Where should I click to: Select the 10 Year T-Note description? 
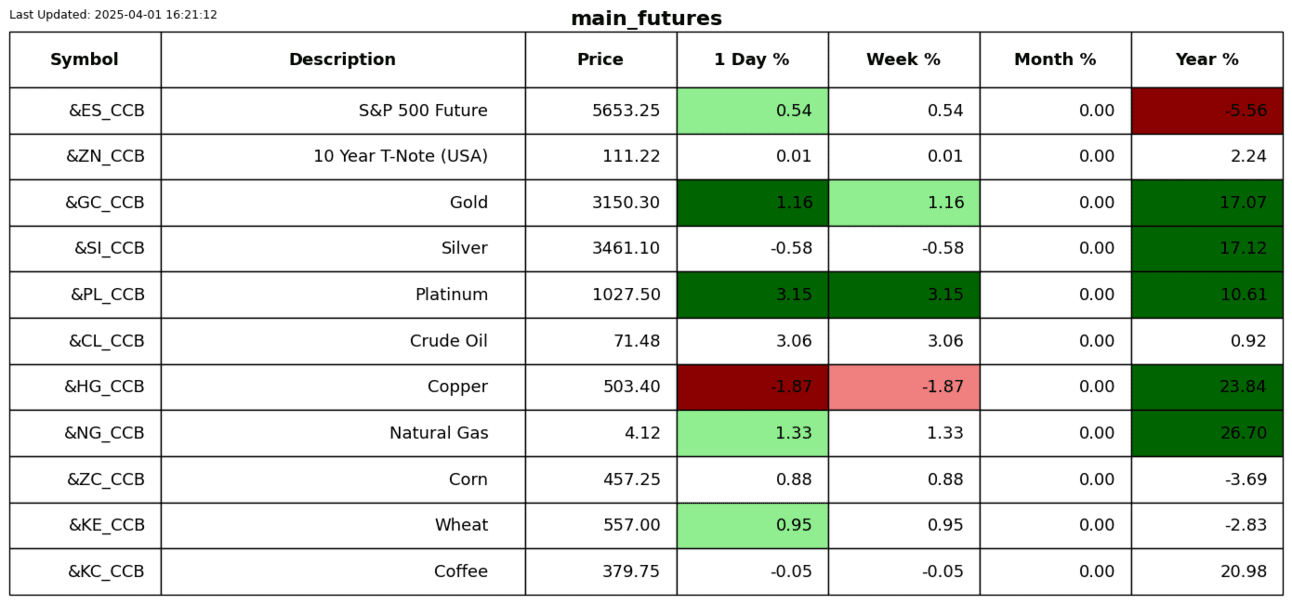point(400,157)
